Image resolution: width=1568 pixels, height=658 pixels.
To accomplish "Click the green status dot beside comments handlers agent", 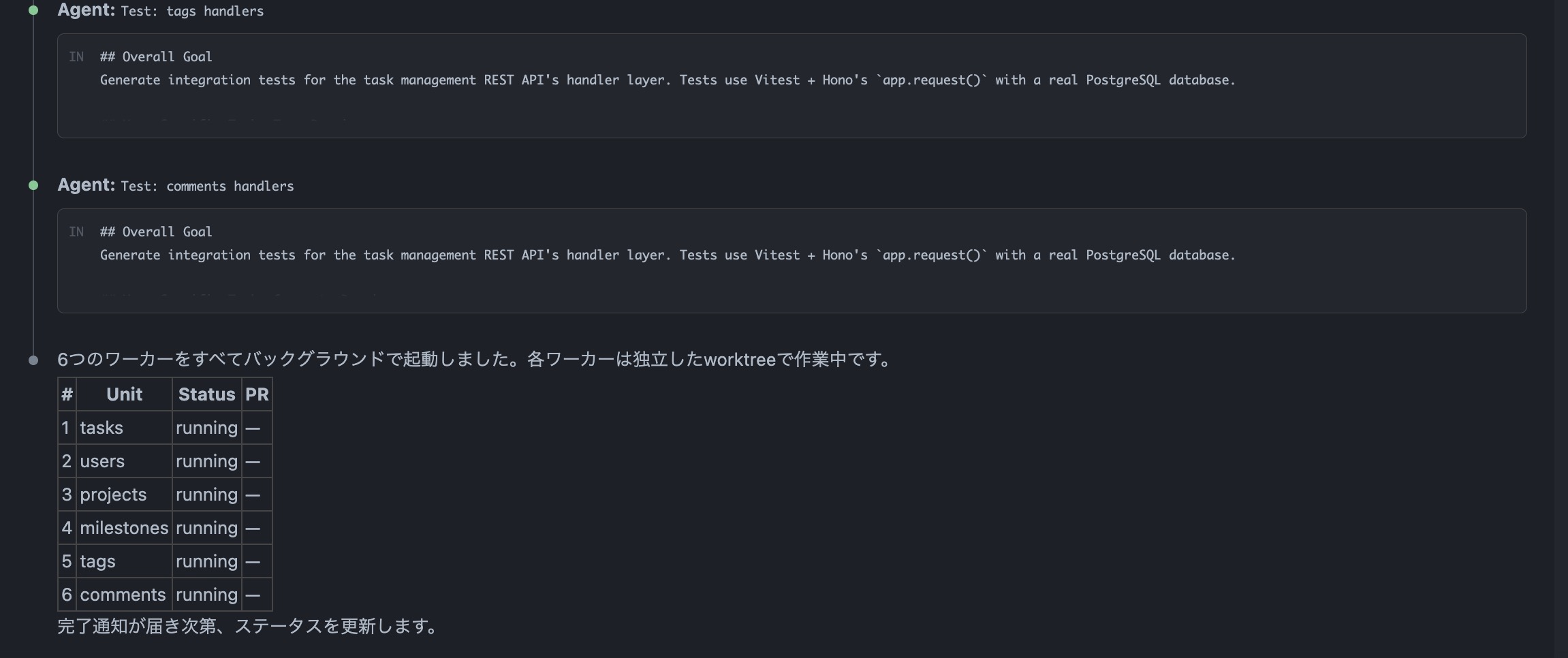I will tap(33, 185).
